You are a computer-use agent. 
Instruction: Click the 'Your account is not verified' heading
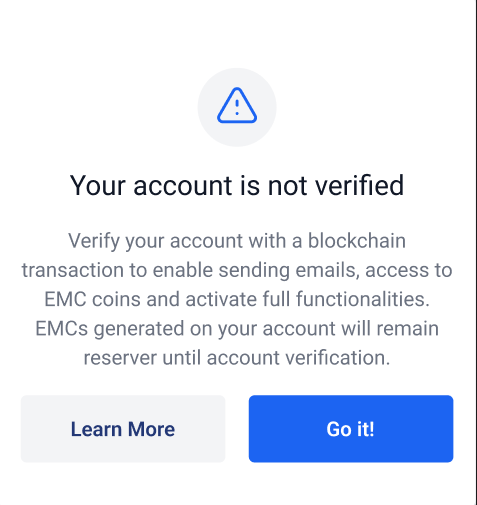tap(237, 185)
